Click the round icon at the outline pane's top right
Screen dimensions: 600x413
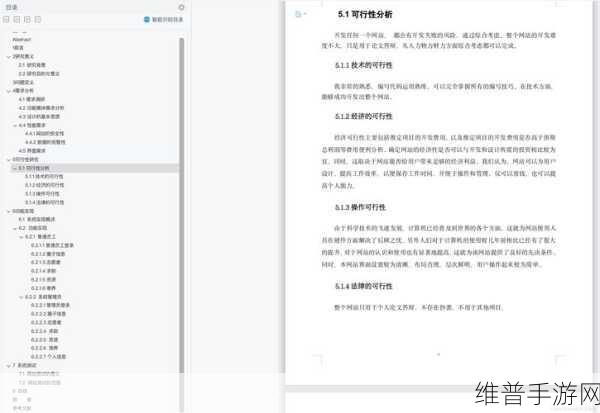pos(181,7)
